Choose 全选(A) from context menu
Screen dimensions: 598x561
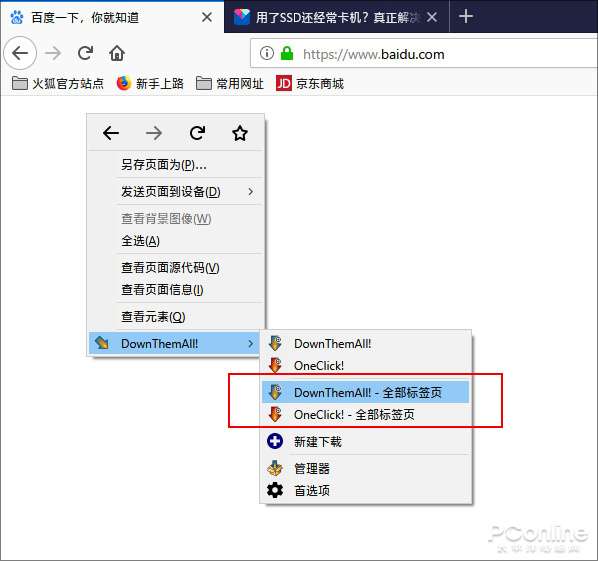point(176,241)
